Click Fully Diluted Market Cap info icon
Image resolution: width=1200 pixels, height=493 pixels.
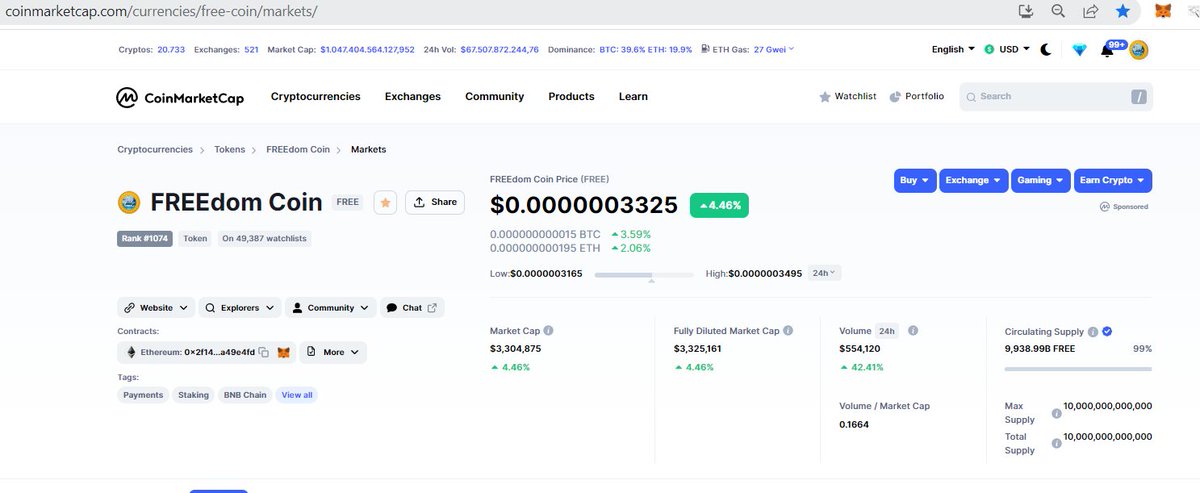[x=788, y=331]
